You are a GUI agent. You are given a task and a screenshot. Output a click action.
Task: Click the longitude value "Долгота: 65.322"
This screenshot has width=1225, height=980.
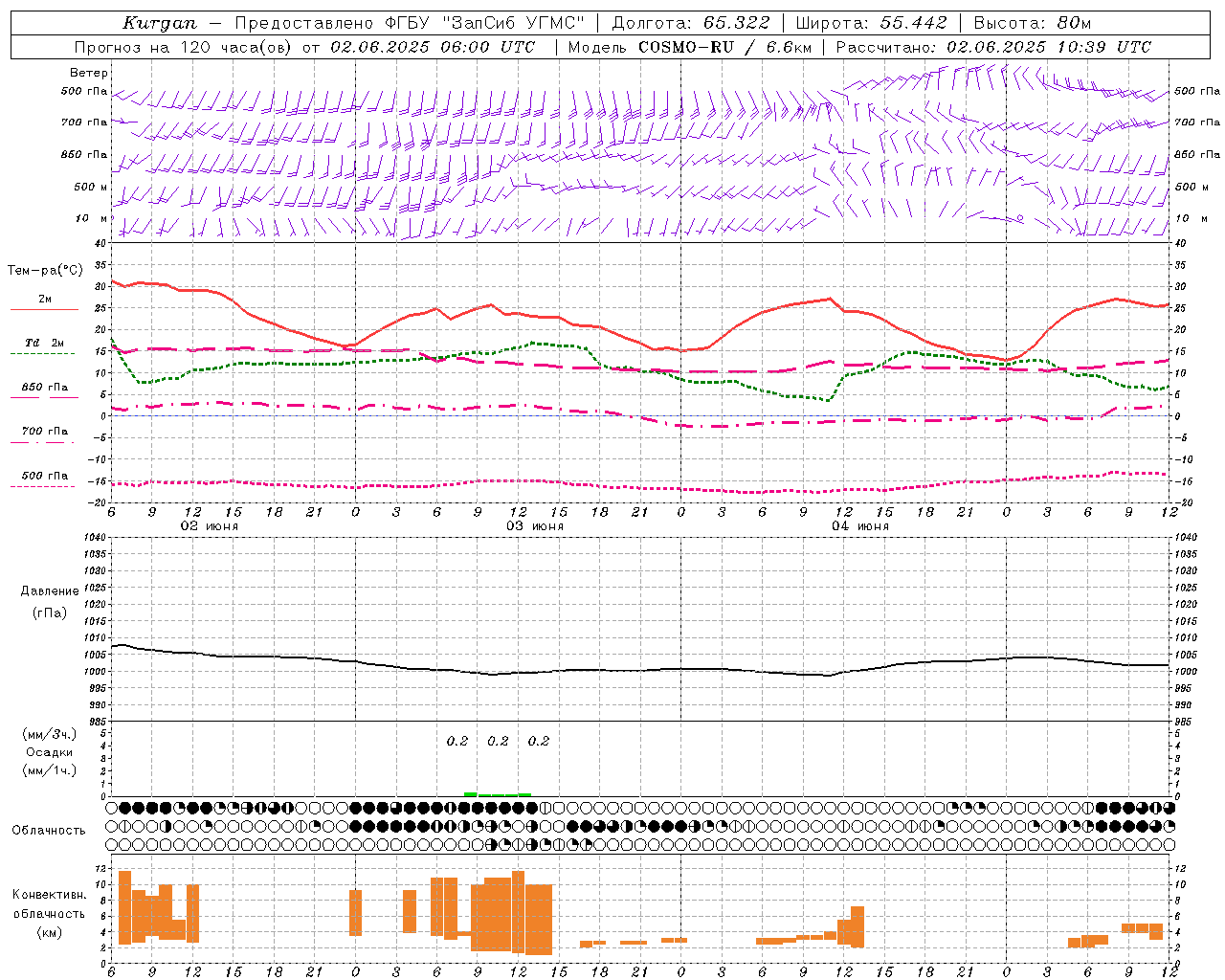click(x=690, y=23)
